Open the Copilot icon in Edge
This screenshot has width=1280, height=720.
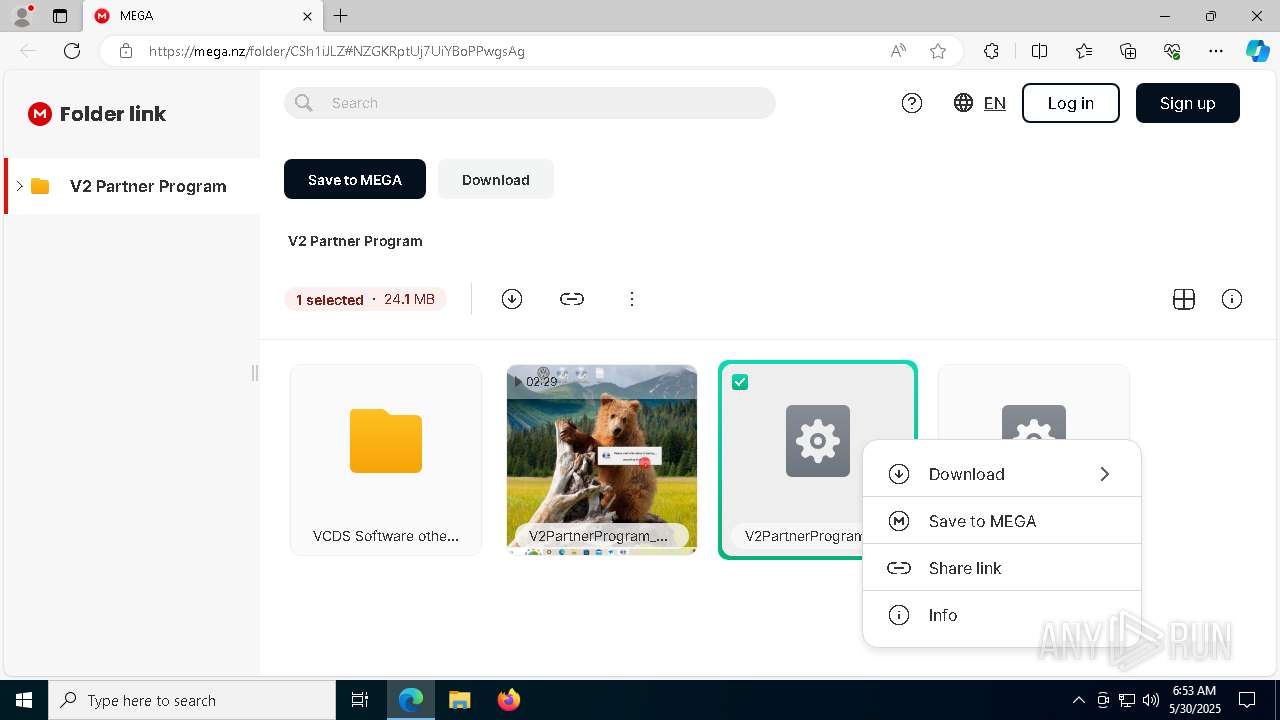(x=1257, y=51)
